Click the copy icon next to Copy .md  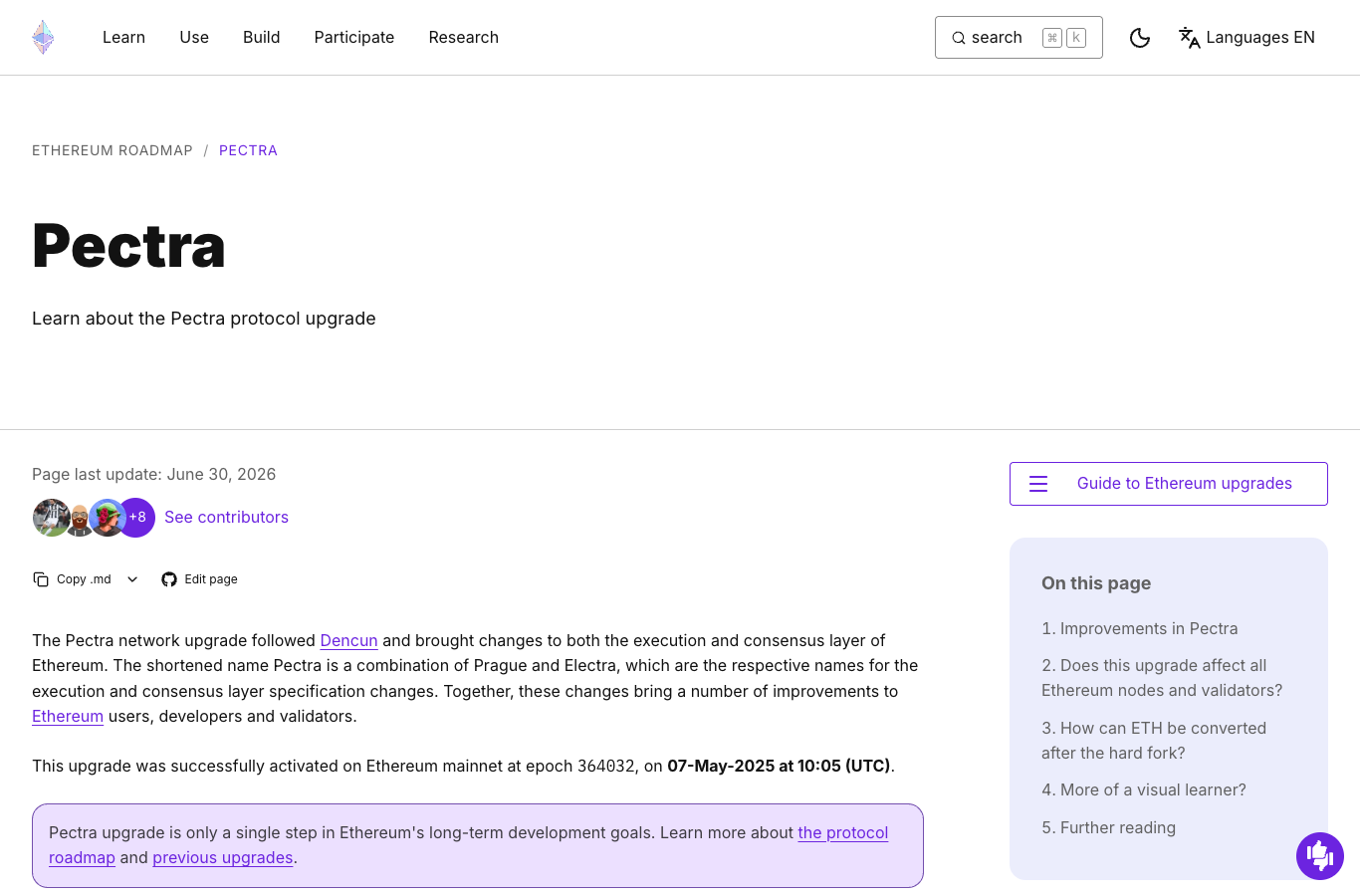coord(41,579)
